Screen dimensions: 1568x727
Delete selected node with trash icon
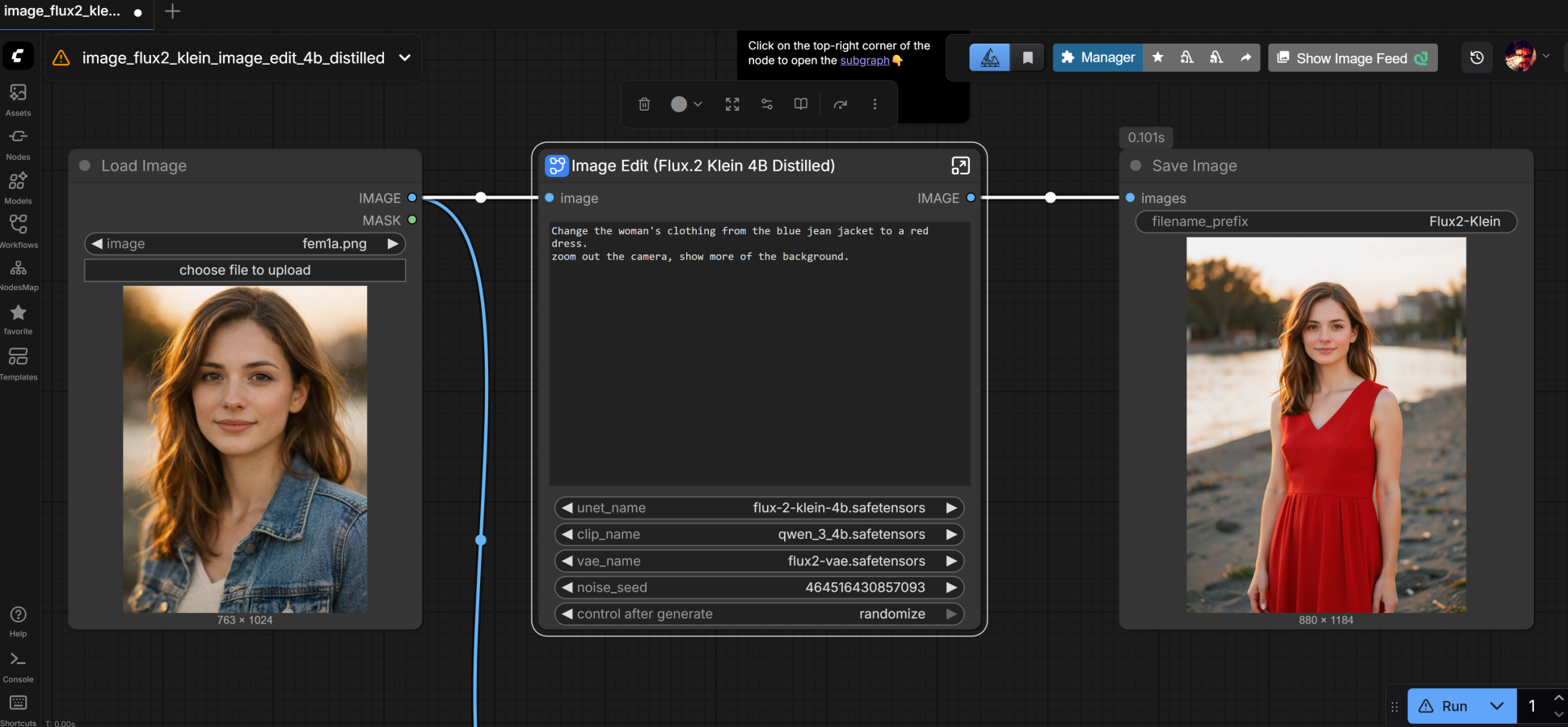click(x=644, y=104)
